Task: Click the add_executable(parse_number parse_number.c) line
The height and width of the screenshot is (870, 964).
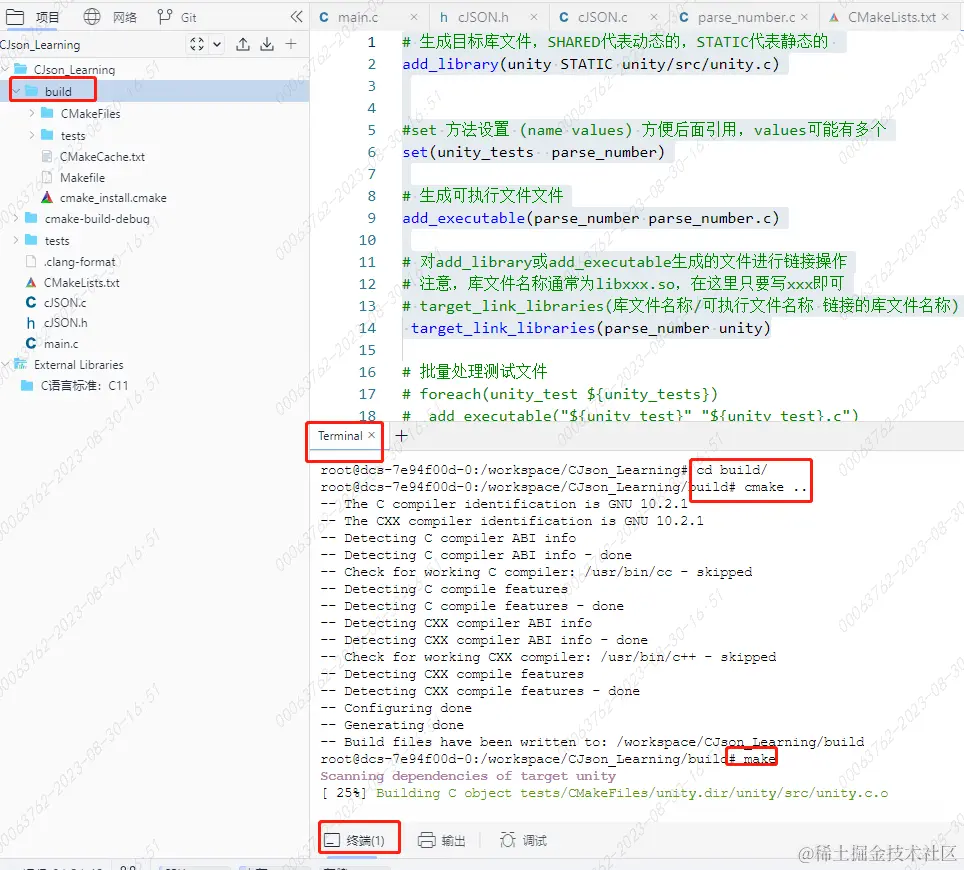Action: 590,218
